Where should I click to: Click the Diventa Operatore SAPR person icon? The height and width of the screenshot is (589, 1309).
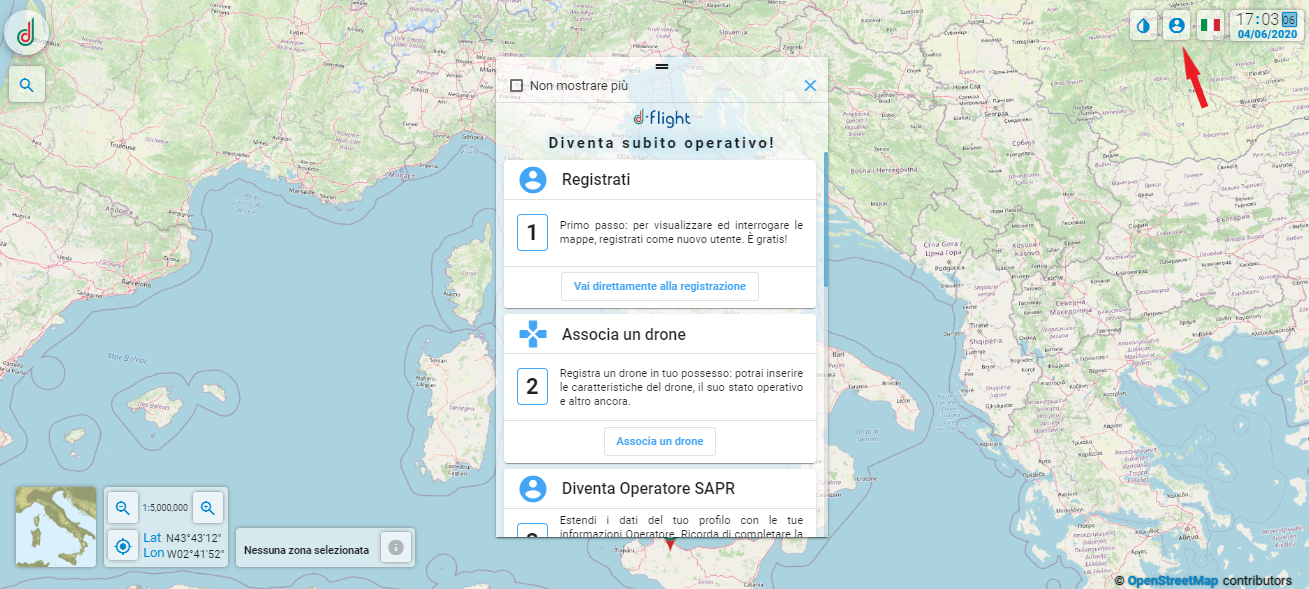point(533,489)
